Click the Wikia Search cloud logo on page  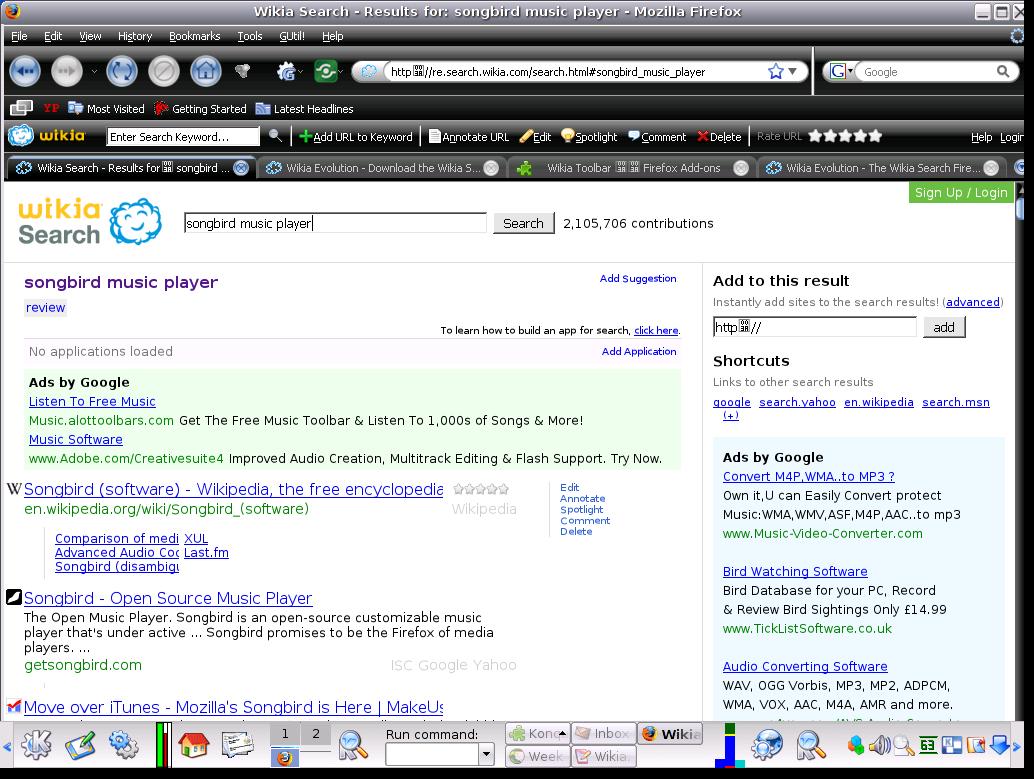[x=135, y=222]
